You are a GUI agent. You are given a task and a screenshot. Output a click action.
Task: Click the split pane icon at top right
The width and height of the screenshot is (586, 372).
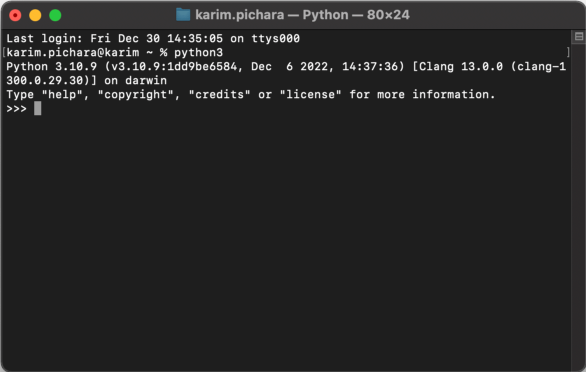579,37
